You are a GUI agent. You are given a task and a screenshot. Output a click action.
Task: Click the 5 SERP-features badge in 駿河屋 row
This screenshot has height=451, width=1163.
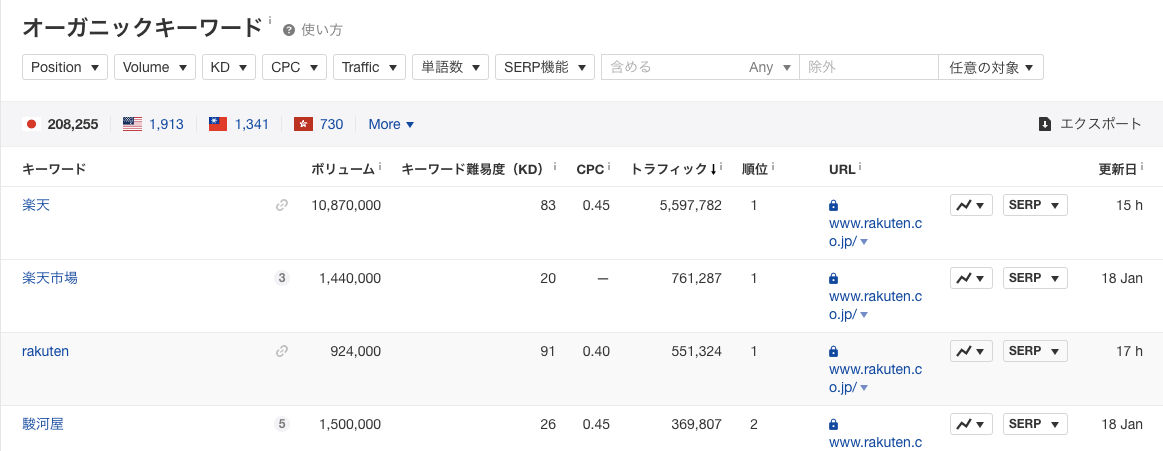tap(282, 424)
